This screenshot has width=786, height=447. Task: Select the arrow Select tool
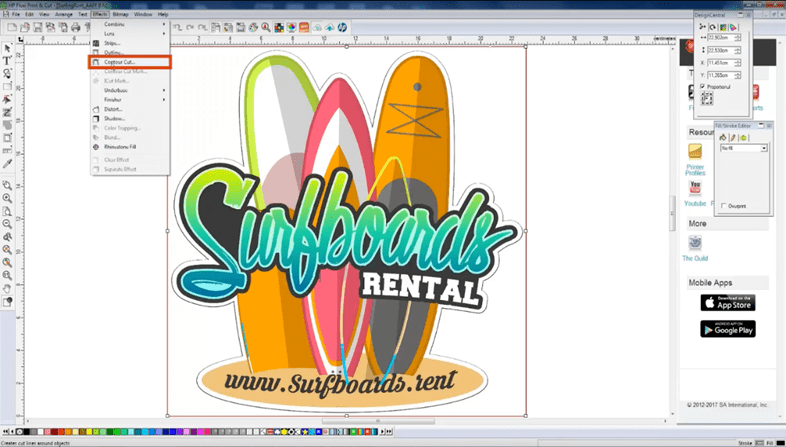(7, 47)
